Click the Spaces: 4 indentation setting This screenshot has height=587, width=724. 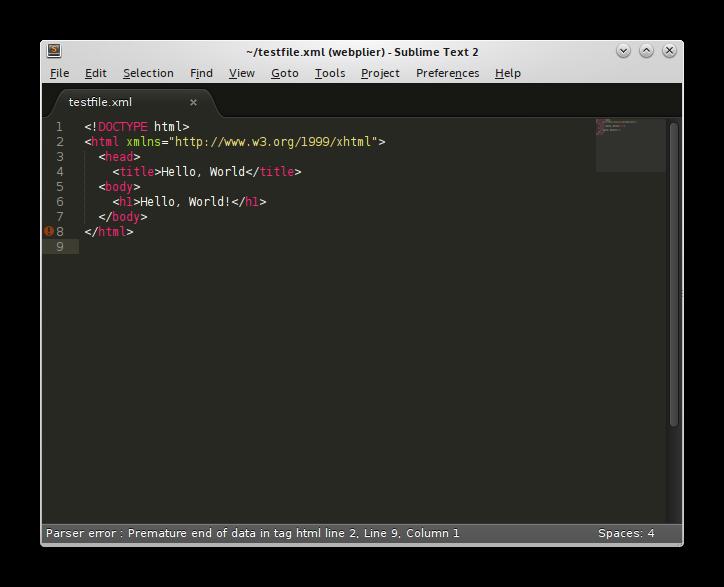pos(626,533)
